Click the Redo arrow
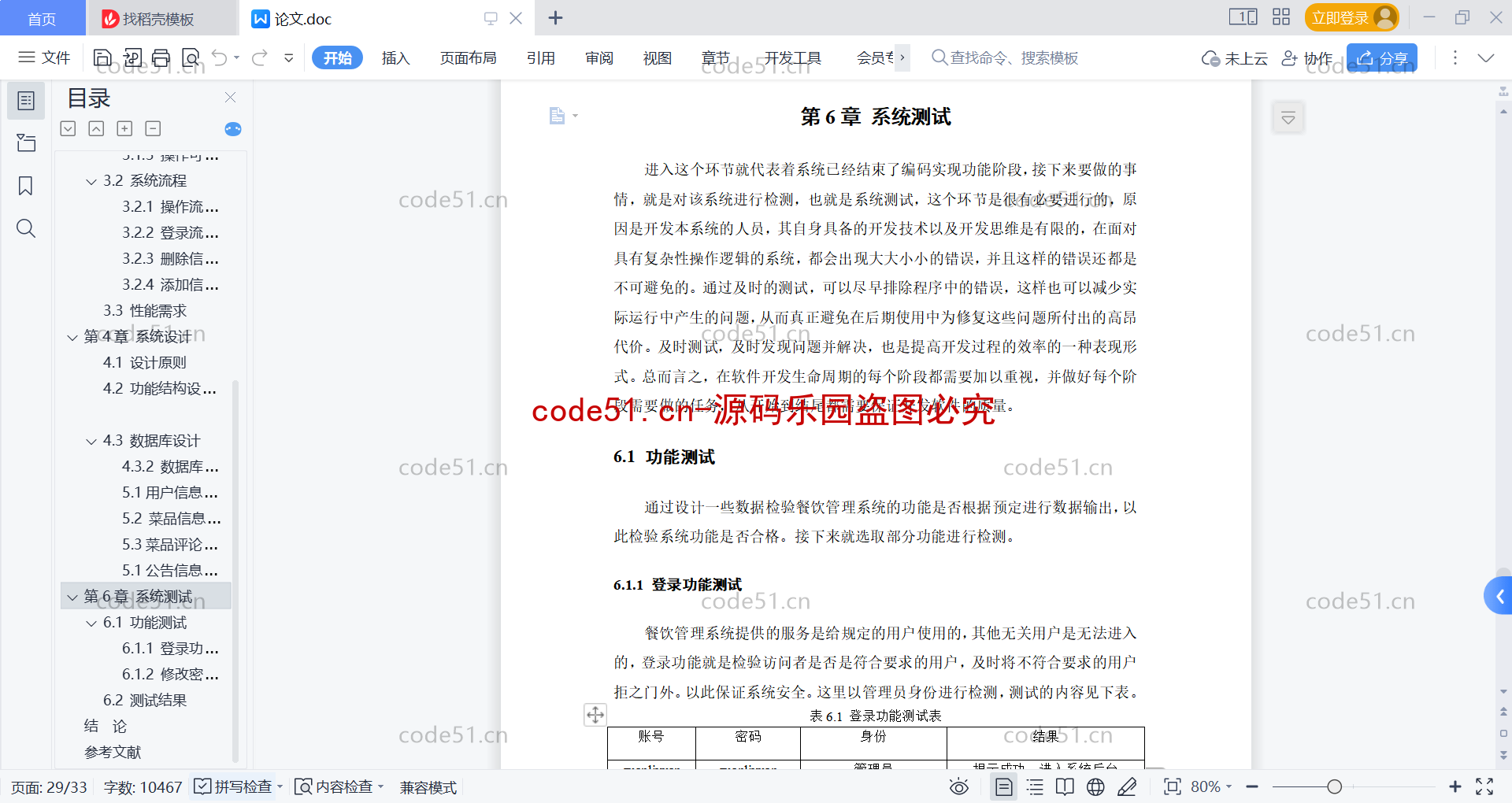Screen dimensions: 1512x803 pos(260,57)
